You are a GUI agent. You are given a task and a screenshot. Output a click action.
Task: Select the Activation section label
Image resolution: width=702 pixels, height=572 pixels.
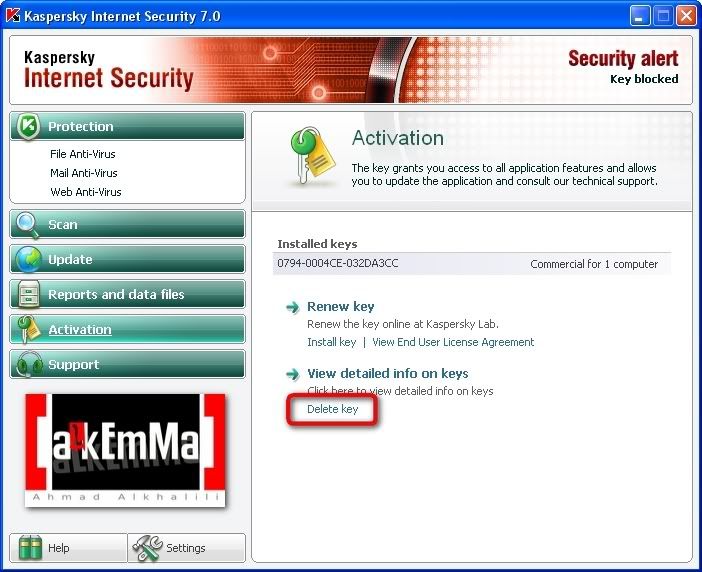pos(80,329)
